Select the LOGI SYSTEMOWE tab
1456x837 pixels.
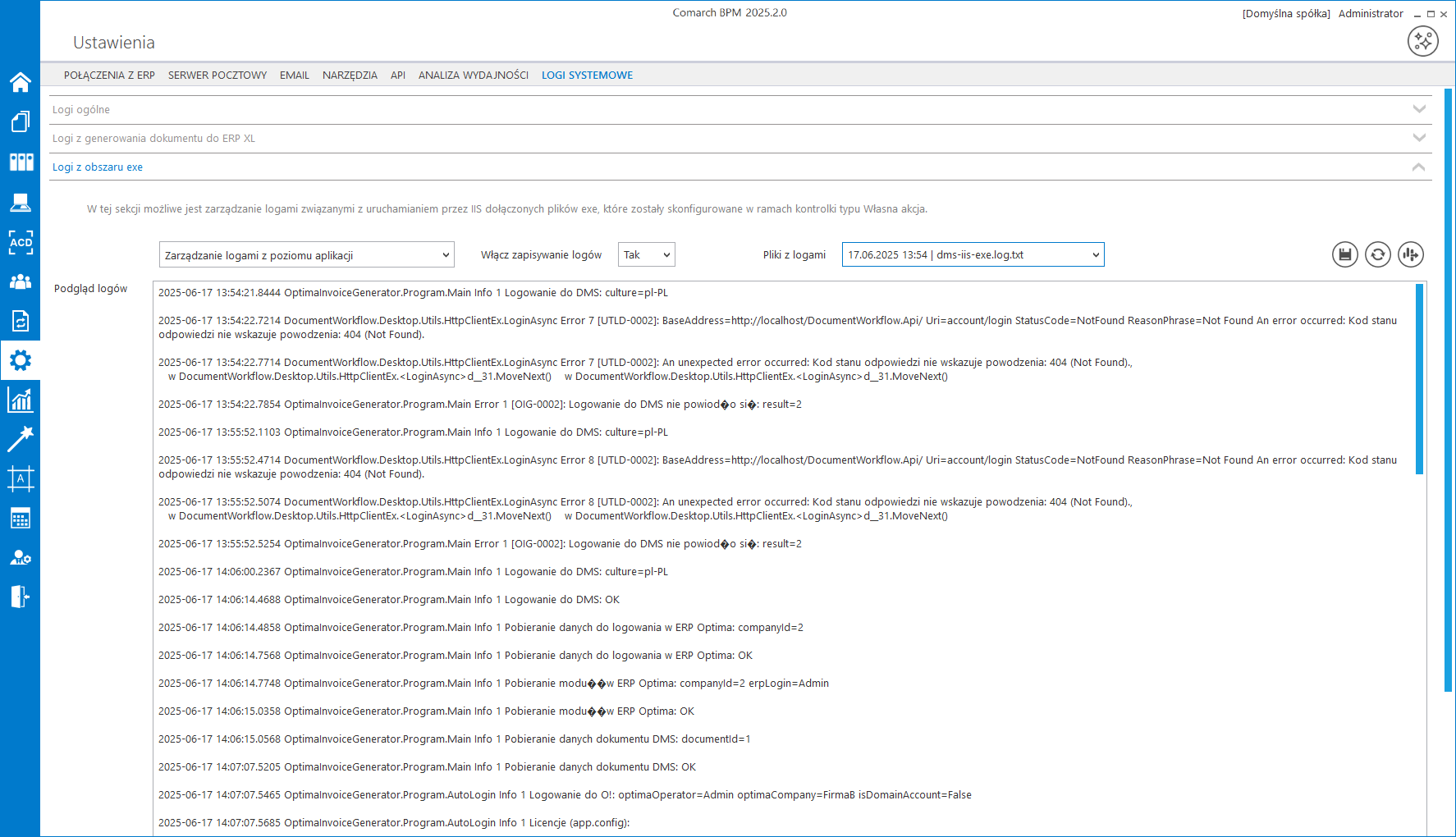click(587, 75)
